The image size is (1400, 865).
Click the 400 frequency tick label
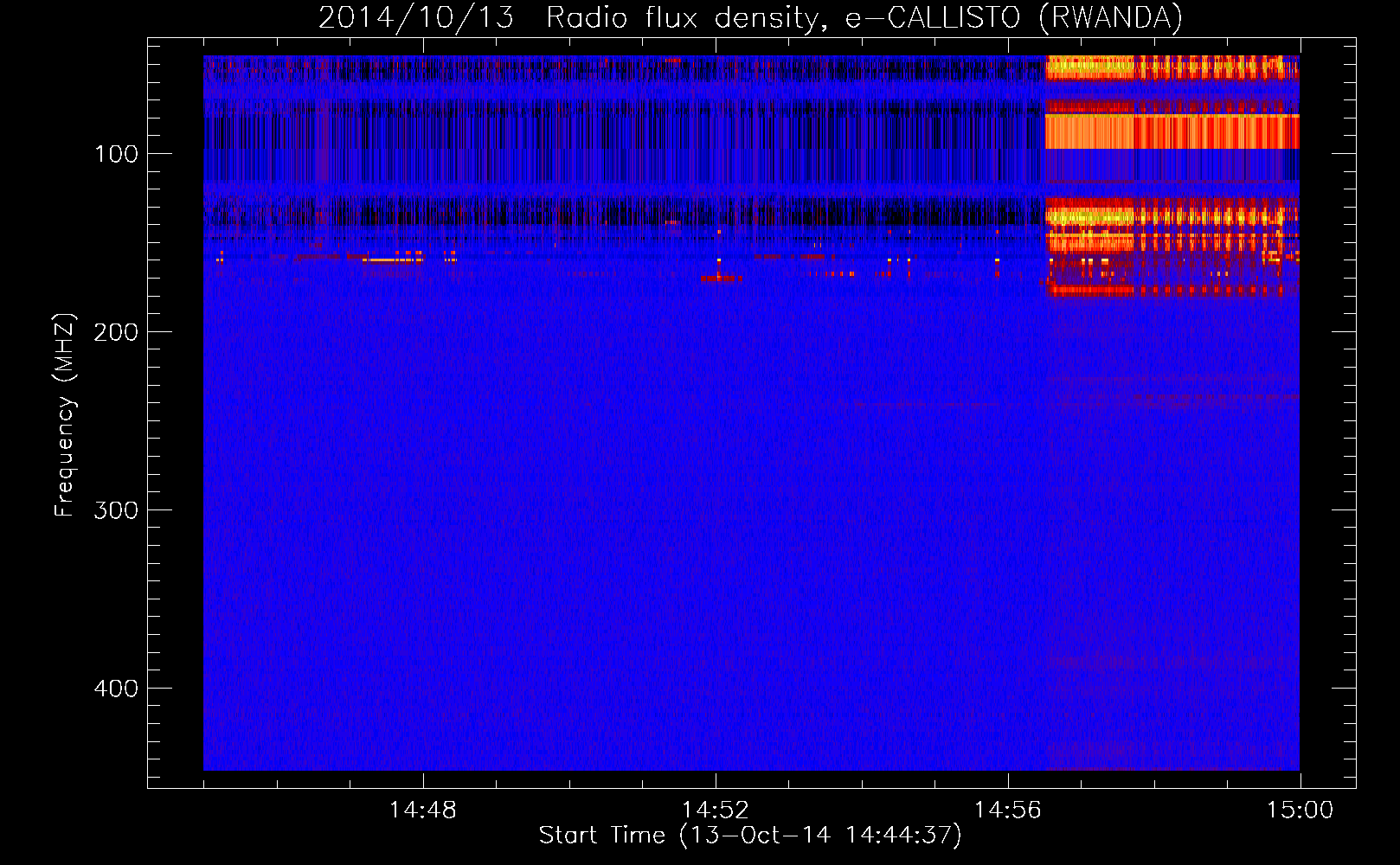[116, 689]
